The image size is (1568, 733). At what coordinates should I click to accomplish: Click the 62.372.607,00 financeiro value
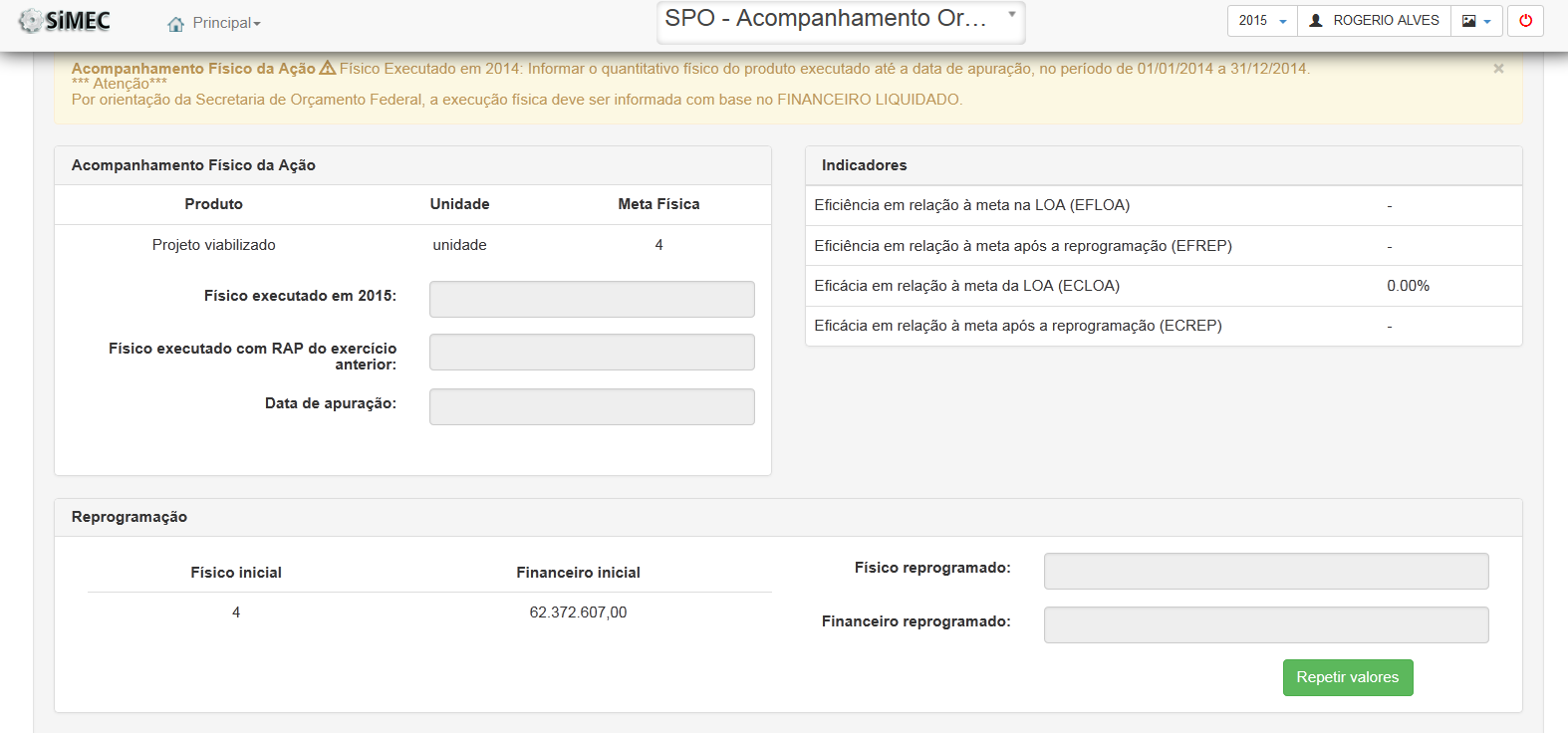point(578,612)
